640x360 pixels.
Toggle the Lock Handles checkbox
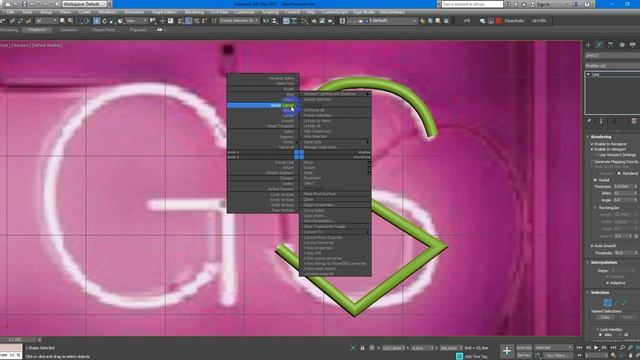point(598,329)
